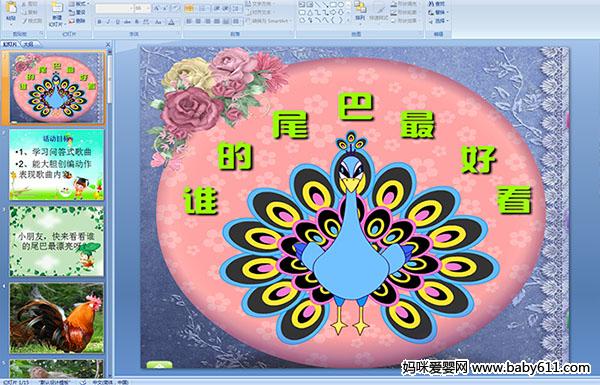Screen dimensions: 600x385
Task: Toggle strikethrough text formatting
Action: click(127, 22)
